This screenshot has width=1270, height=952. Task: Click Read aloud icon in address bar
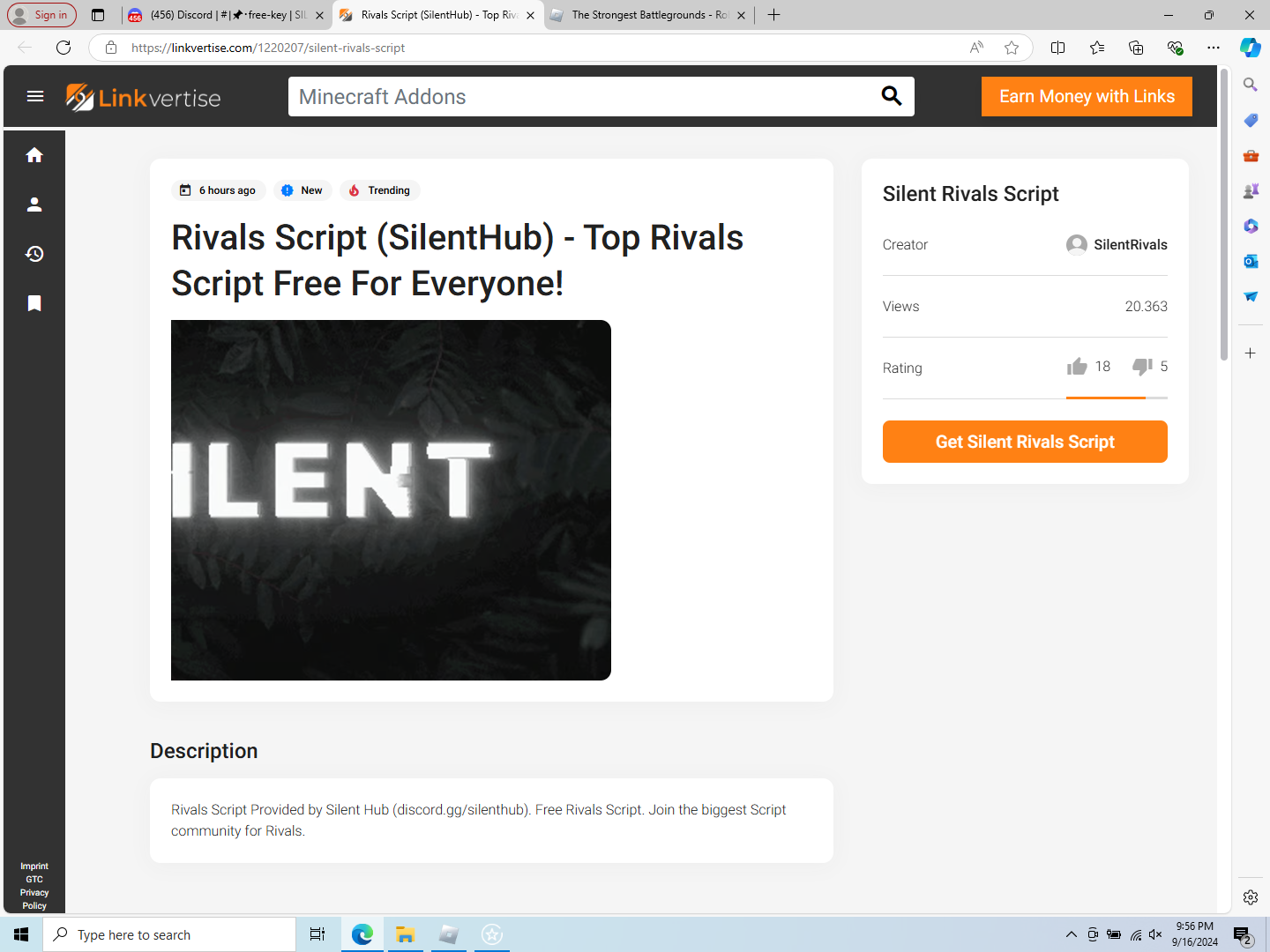point(976,48)
